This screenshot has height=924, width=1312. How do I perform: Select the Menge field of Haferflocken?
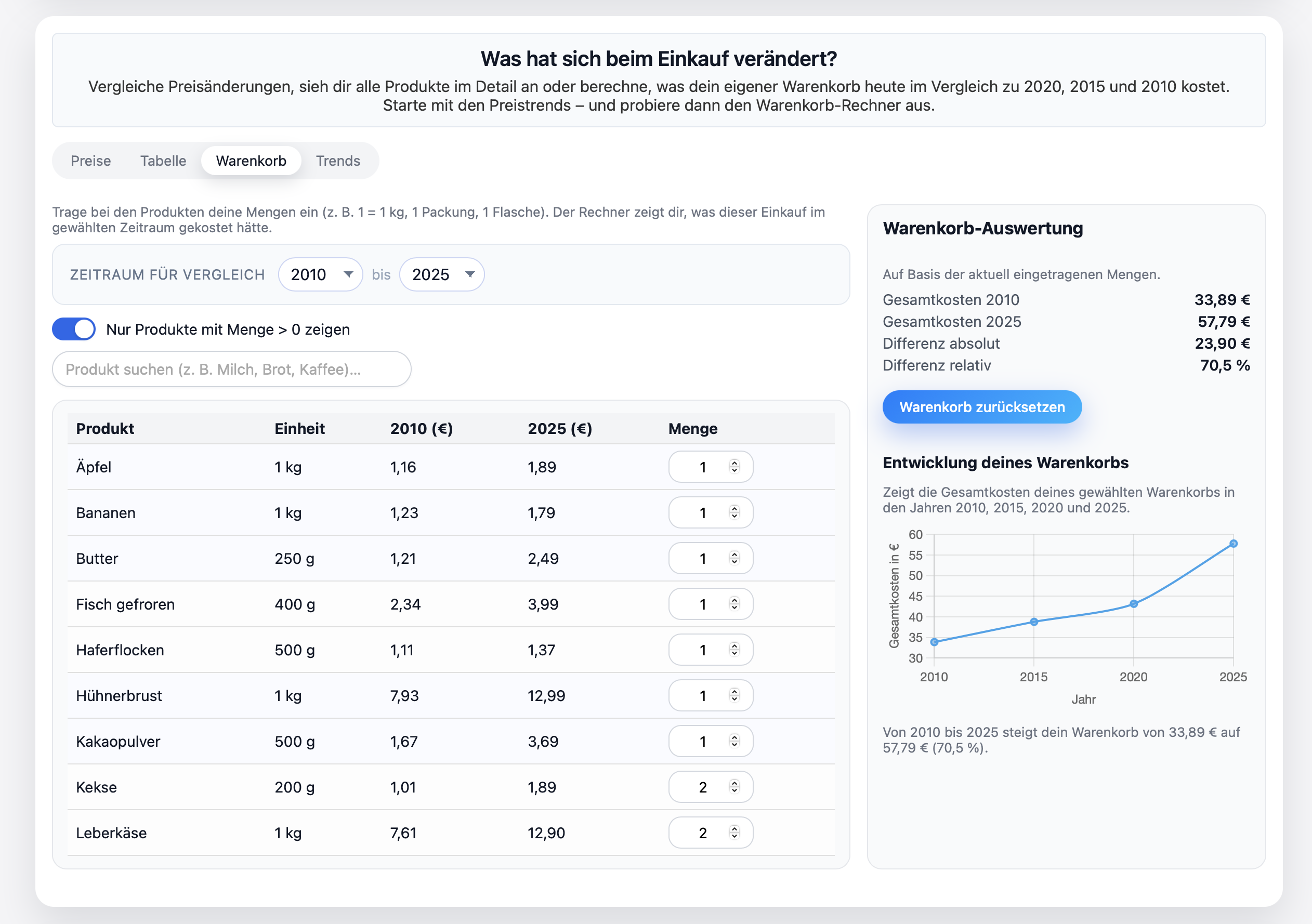[704, 650]
